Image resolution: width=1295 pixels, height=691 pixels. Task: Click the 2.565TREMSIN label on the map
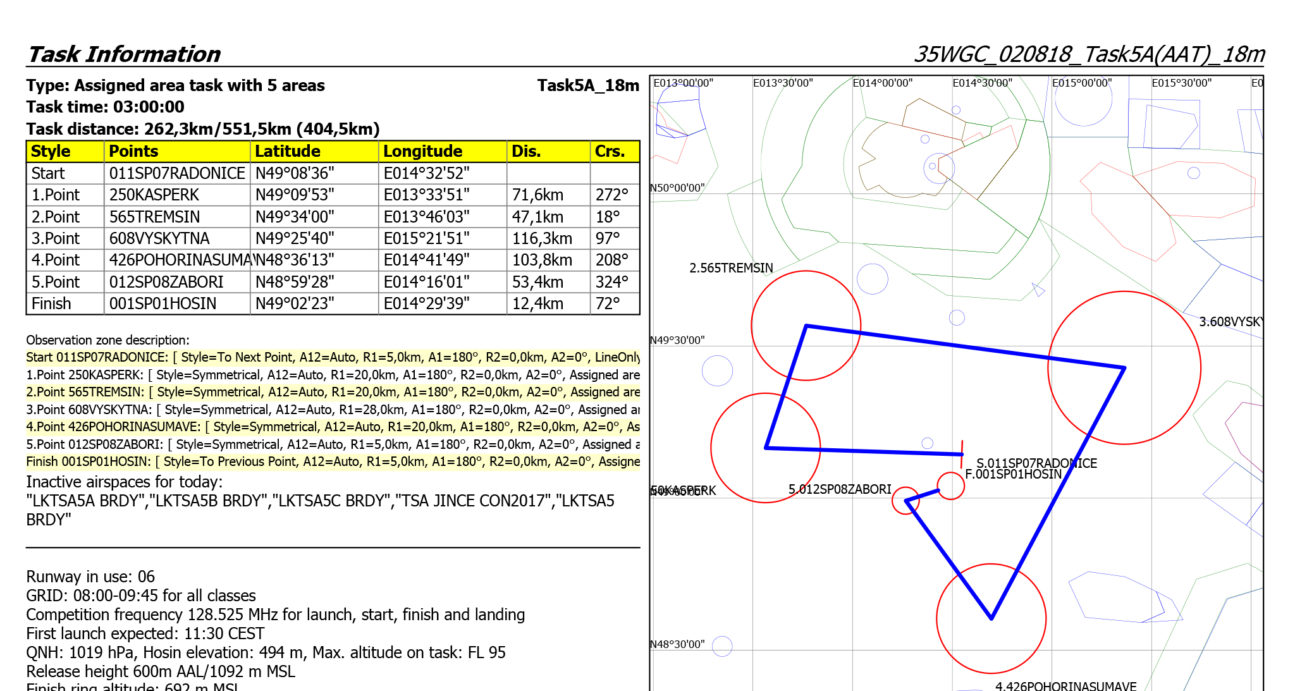click(x=731, y=268)
